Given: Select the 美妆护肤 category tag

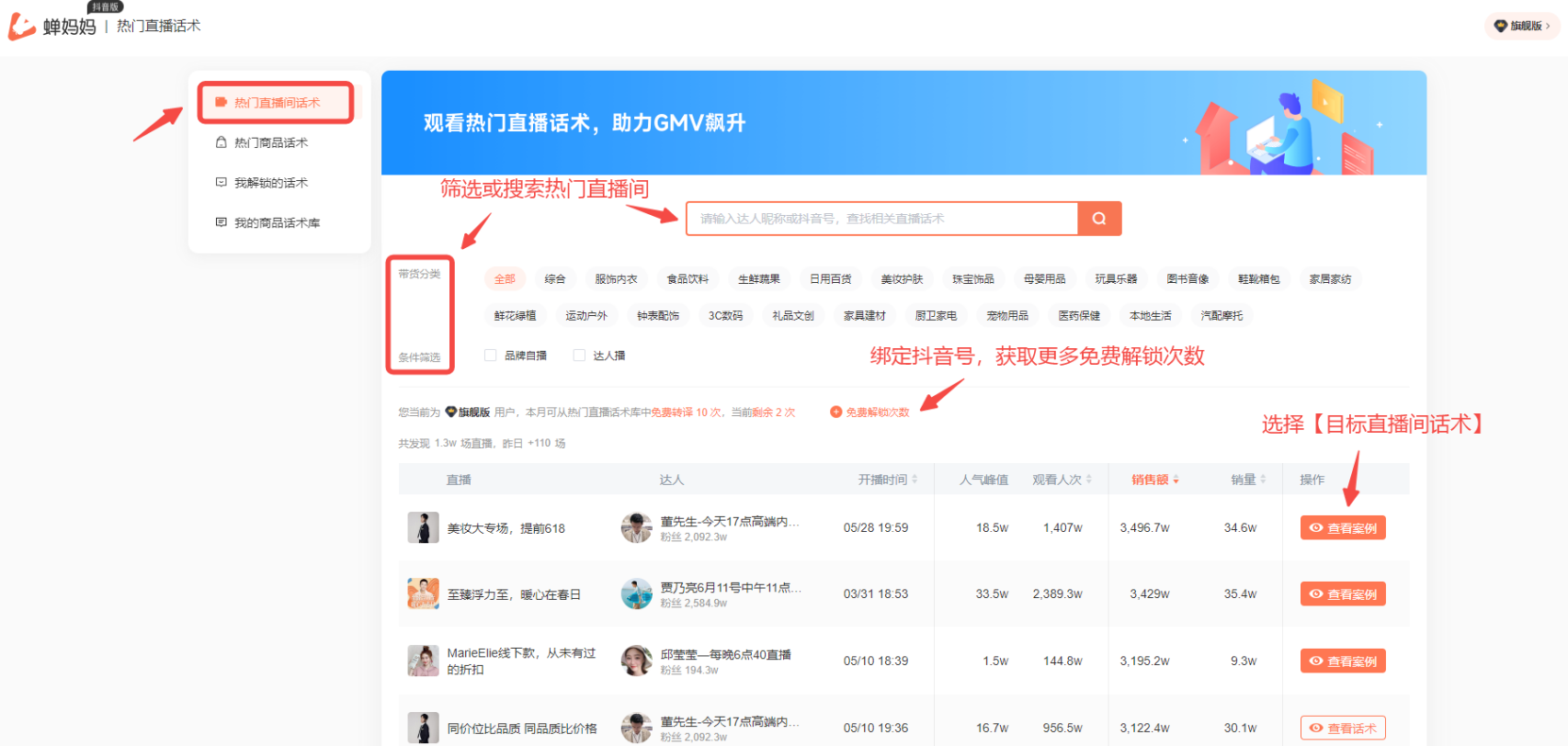Looking at the screenshot, I should pos(902,278).
